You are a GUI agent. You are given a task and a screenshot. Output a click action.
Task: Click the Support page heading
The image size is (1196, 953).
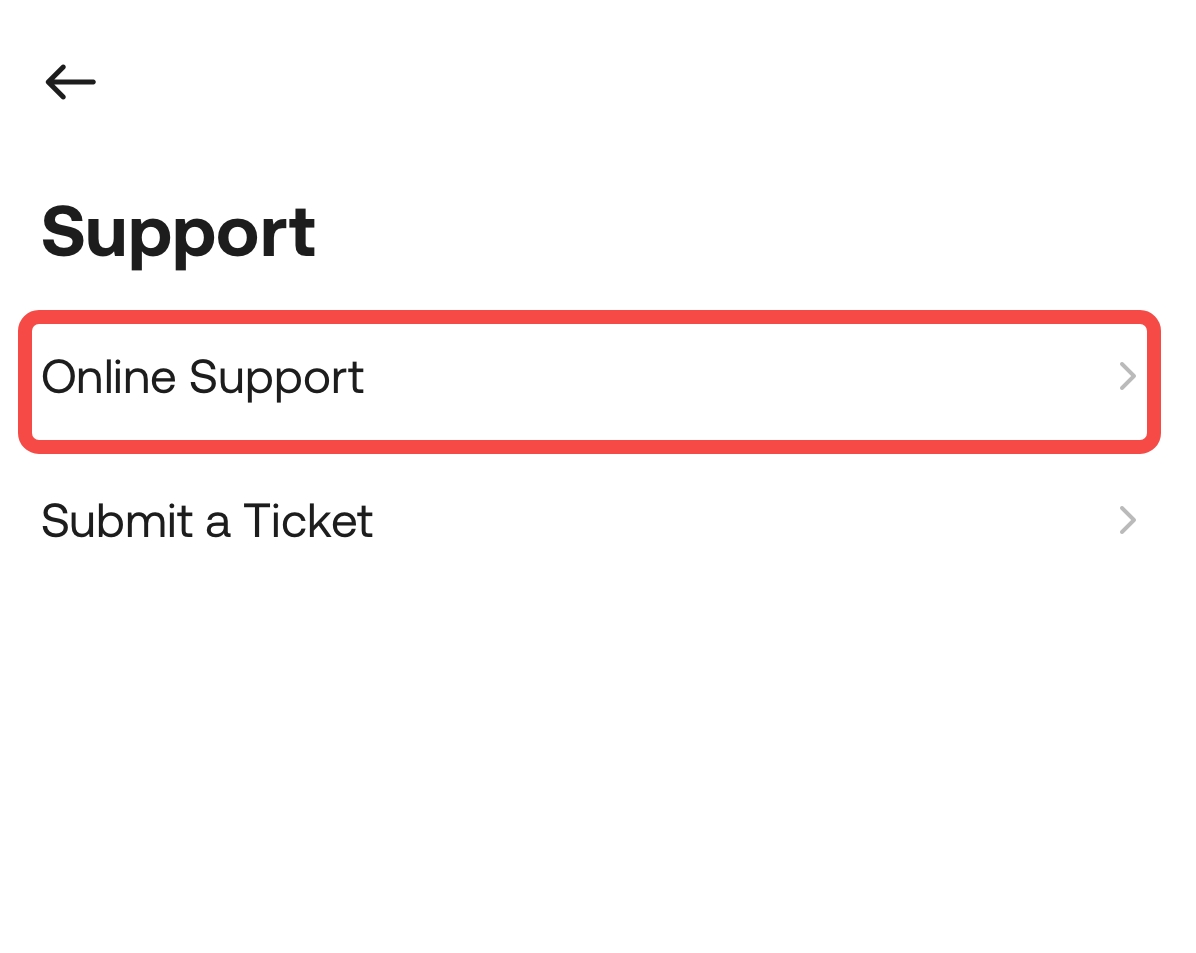point(178,234)
